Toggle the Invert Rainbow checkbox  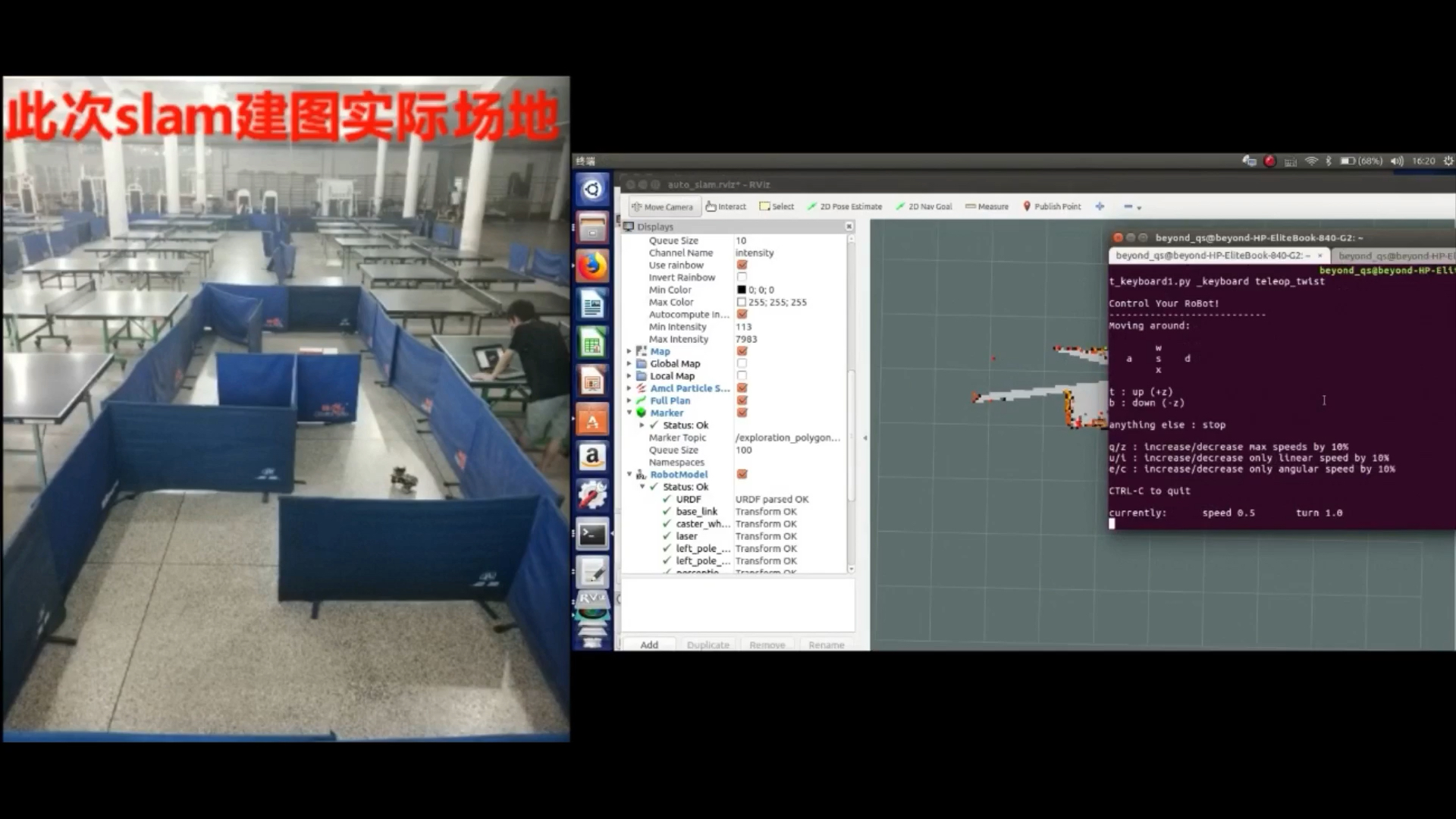[742, 278]
